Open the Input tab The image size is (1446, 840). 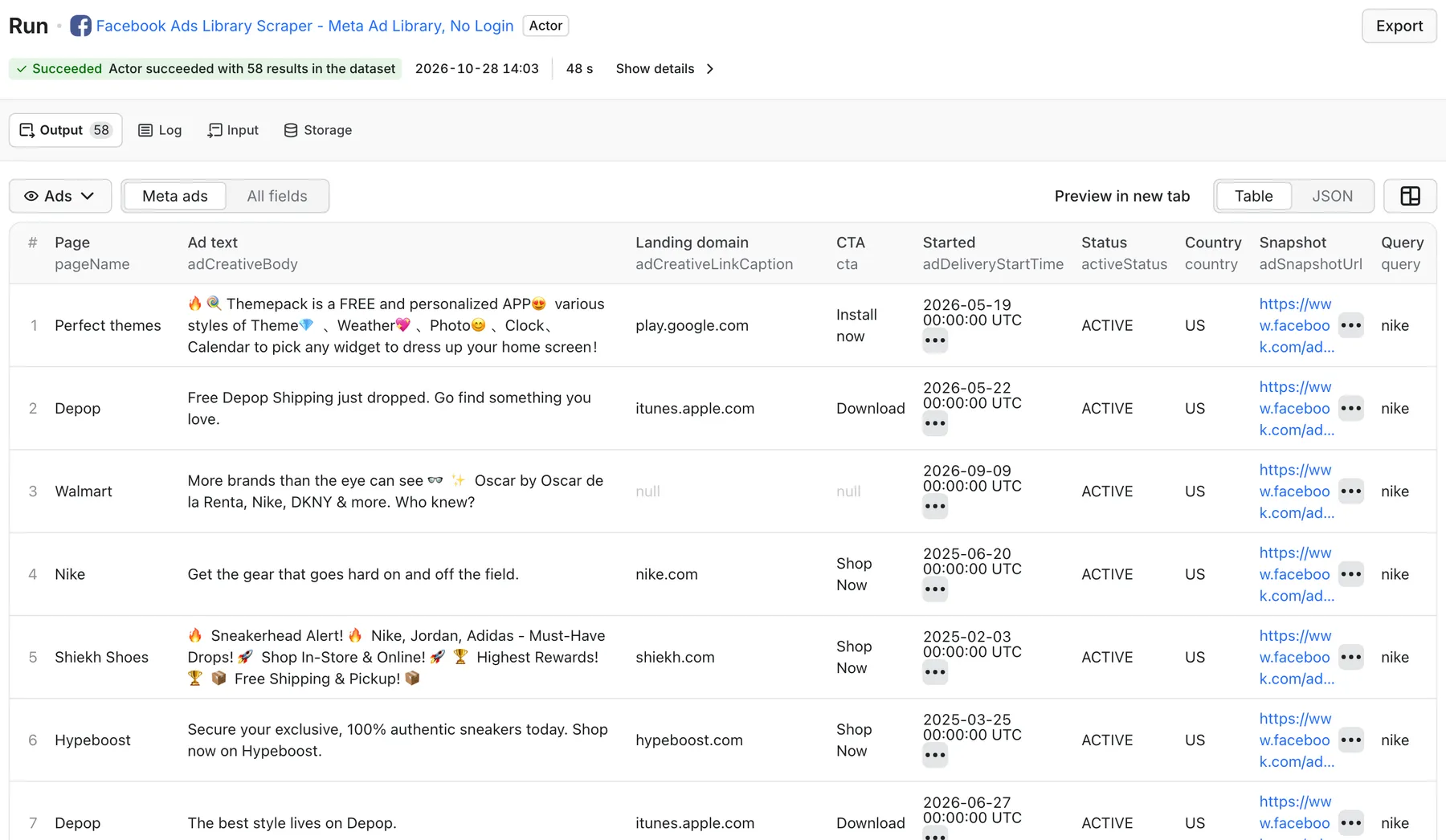(233, 130)
